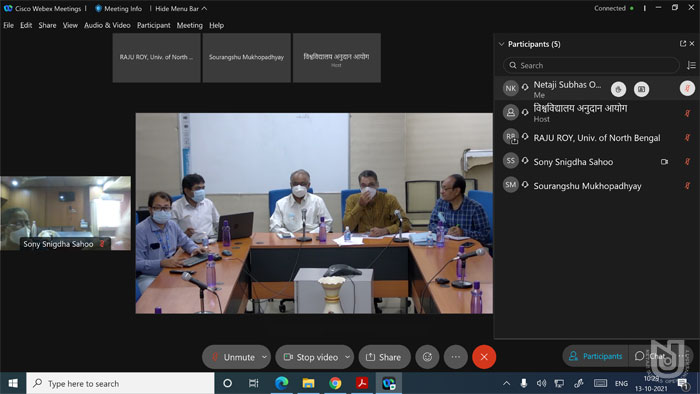The image size is (700, 394).
Task: Open Google Chrome from taskbar
Action: coord(335,383)
